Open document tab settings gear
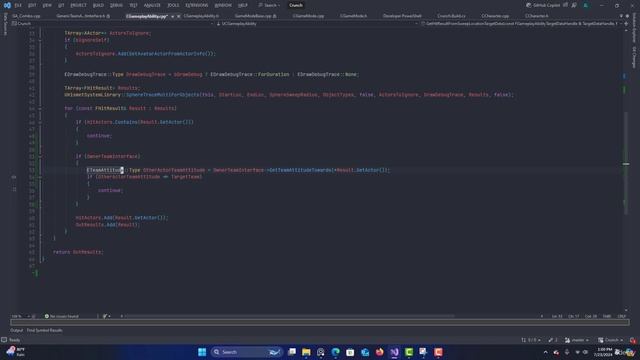Image resolution: width=640 pixels, height=360 pixels. 627,16
